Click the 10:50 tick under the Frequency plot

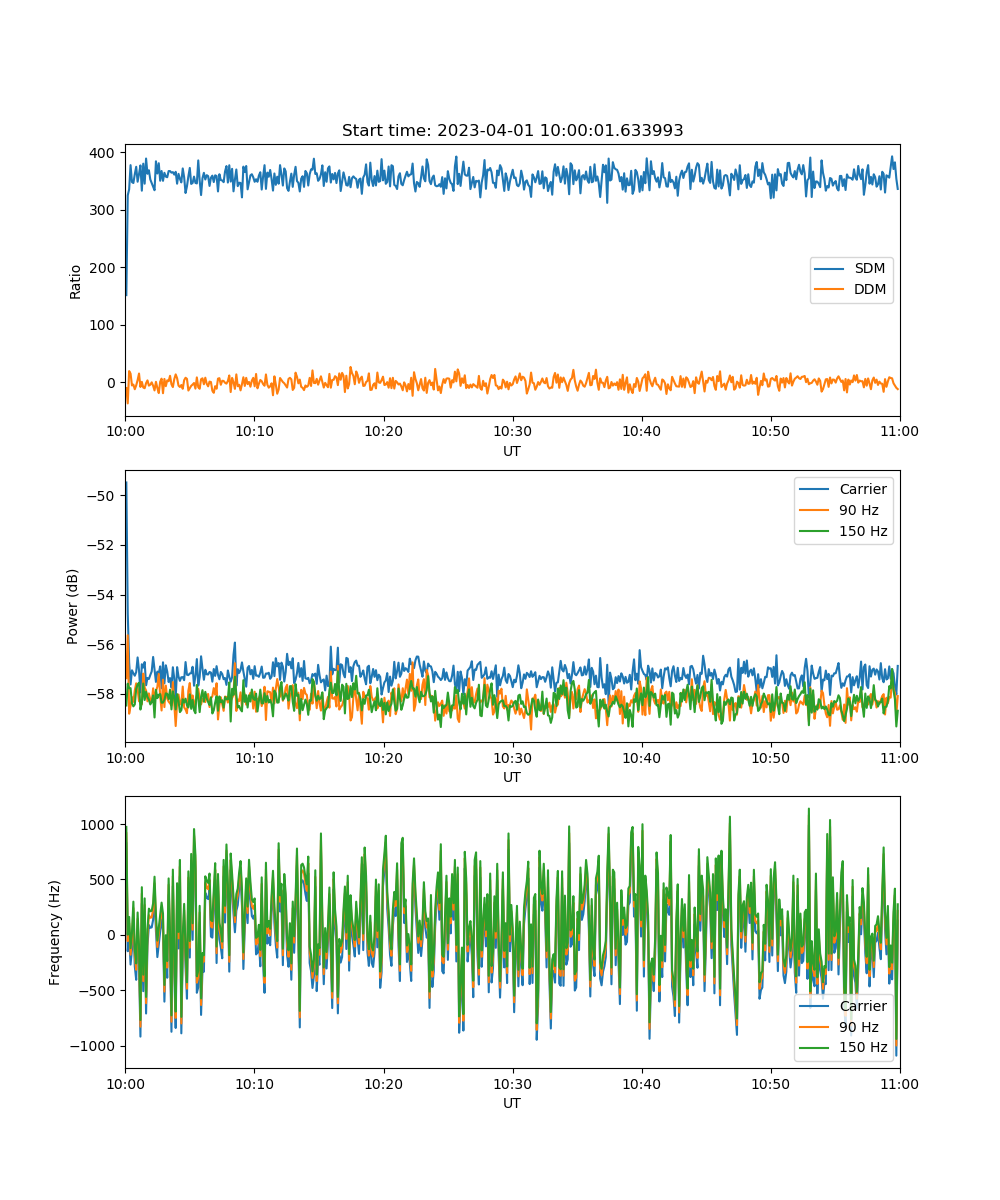point(771,1083)
